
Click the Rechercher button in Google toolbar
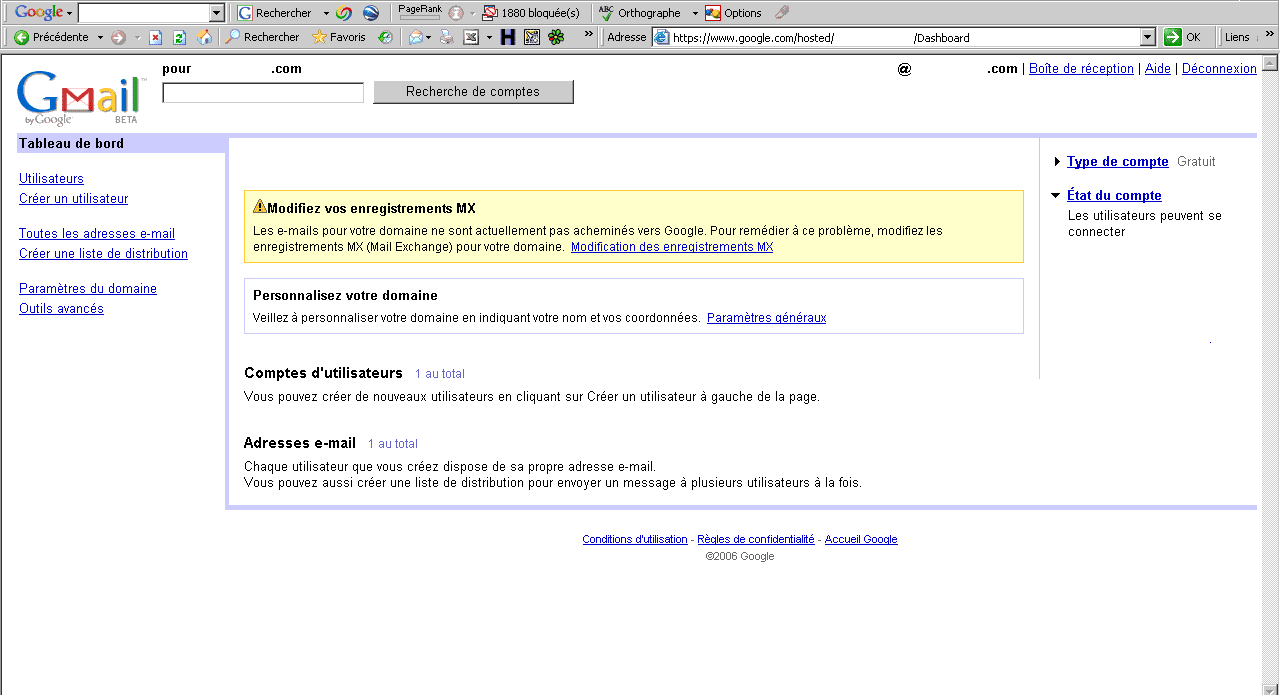pos(274,13)
